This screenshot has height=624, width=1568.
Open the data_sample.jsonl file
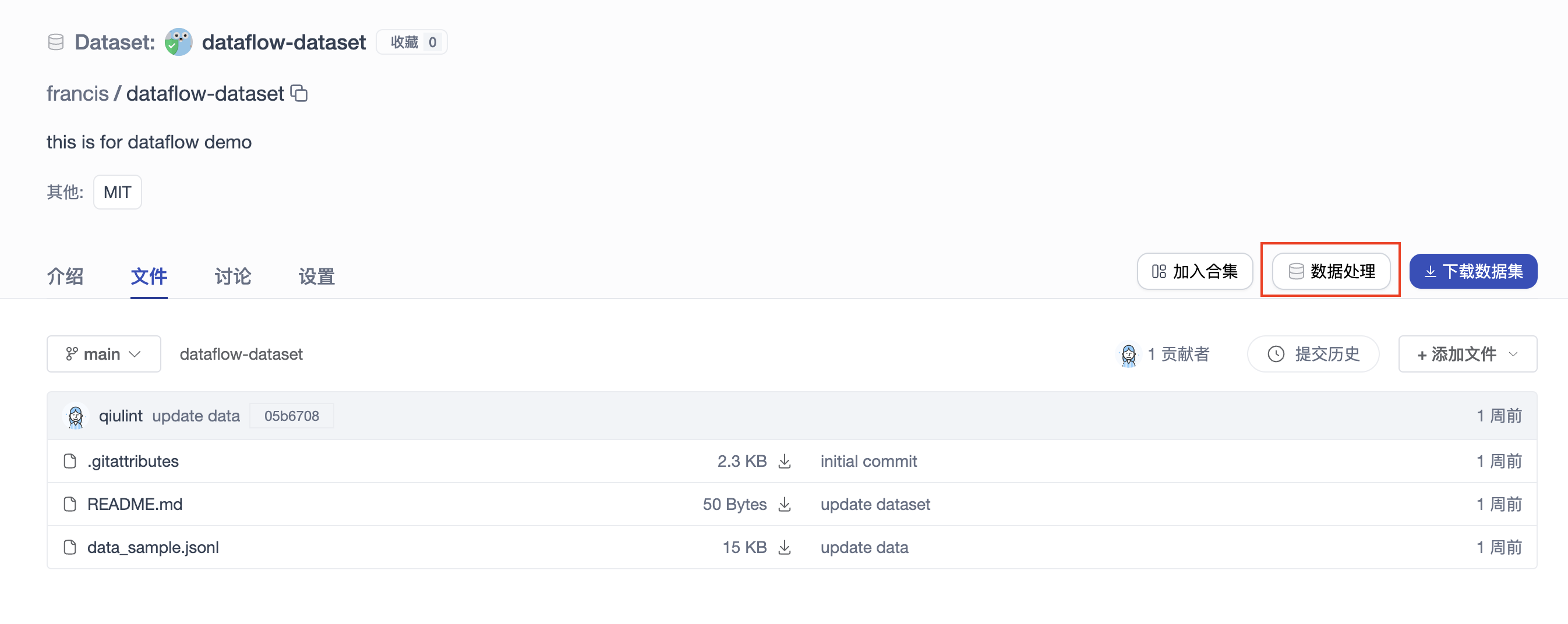point(153,548)
